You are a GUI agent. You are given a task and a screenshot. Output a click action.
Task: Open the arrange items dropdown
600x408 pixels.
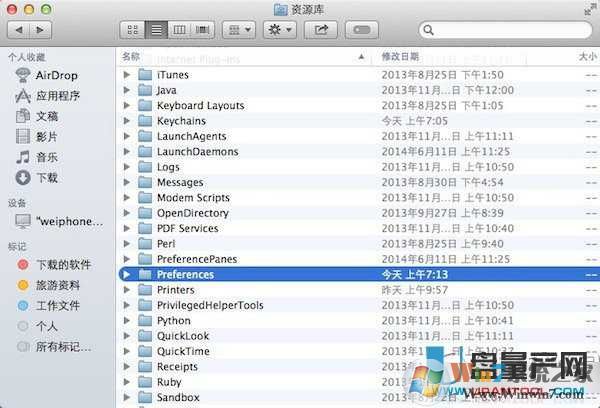(x=239, y=30)
